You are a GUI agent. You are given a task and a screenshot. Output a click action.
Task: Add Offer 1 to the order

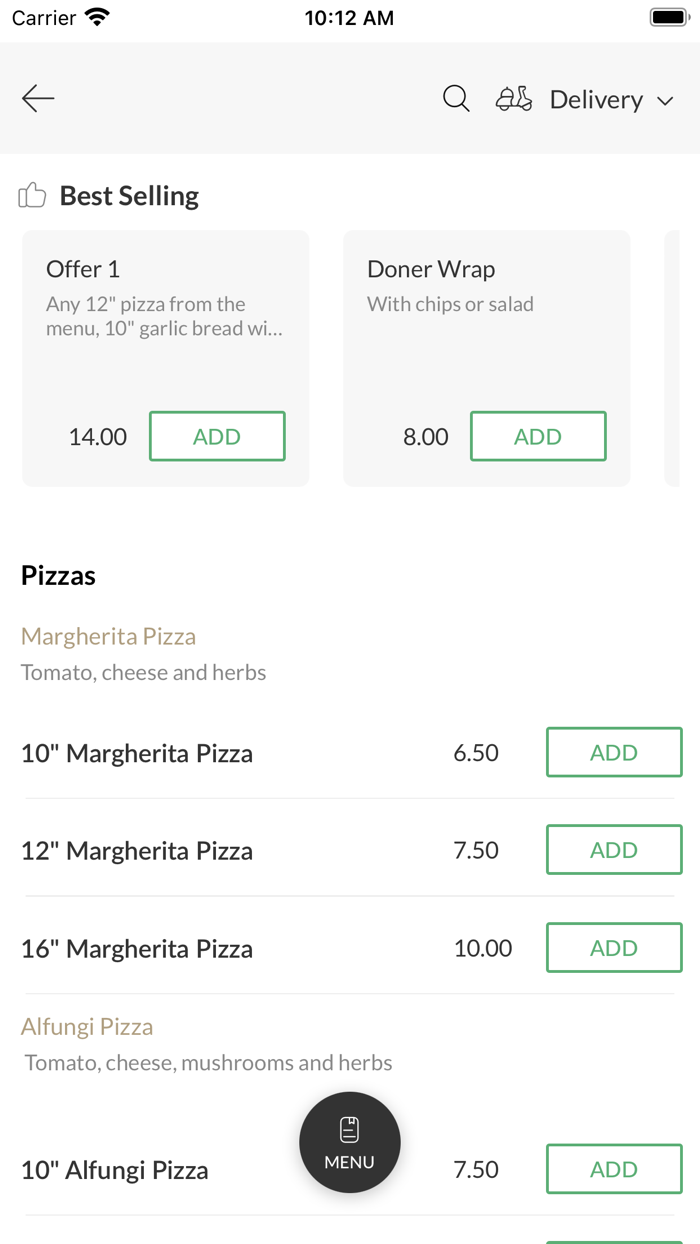pyautogui.click(x=217, y=436)
